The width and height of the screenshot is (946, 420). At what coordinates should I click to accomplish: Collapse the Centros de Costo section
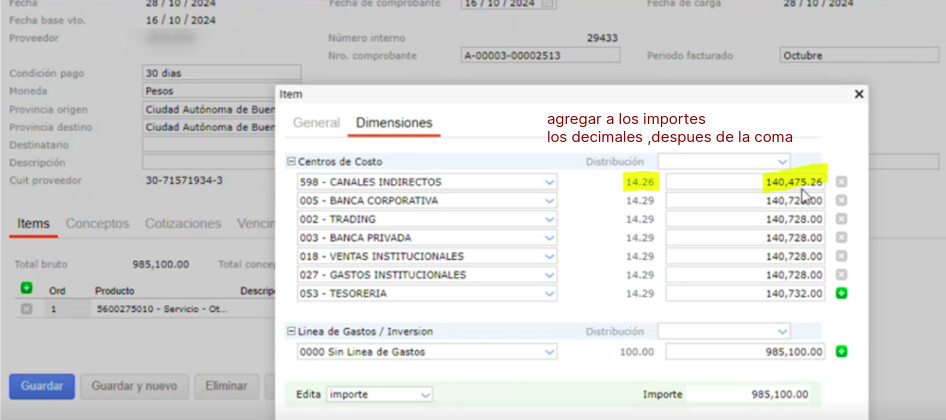point(291,162)
